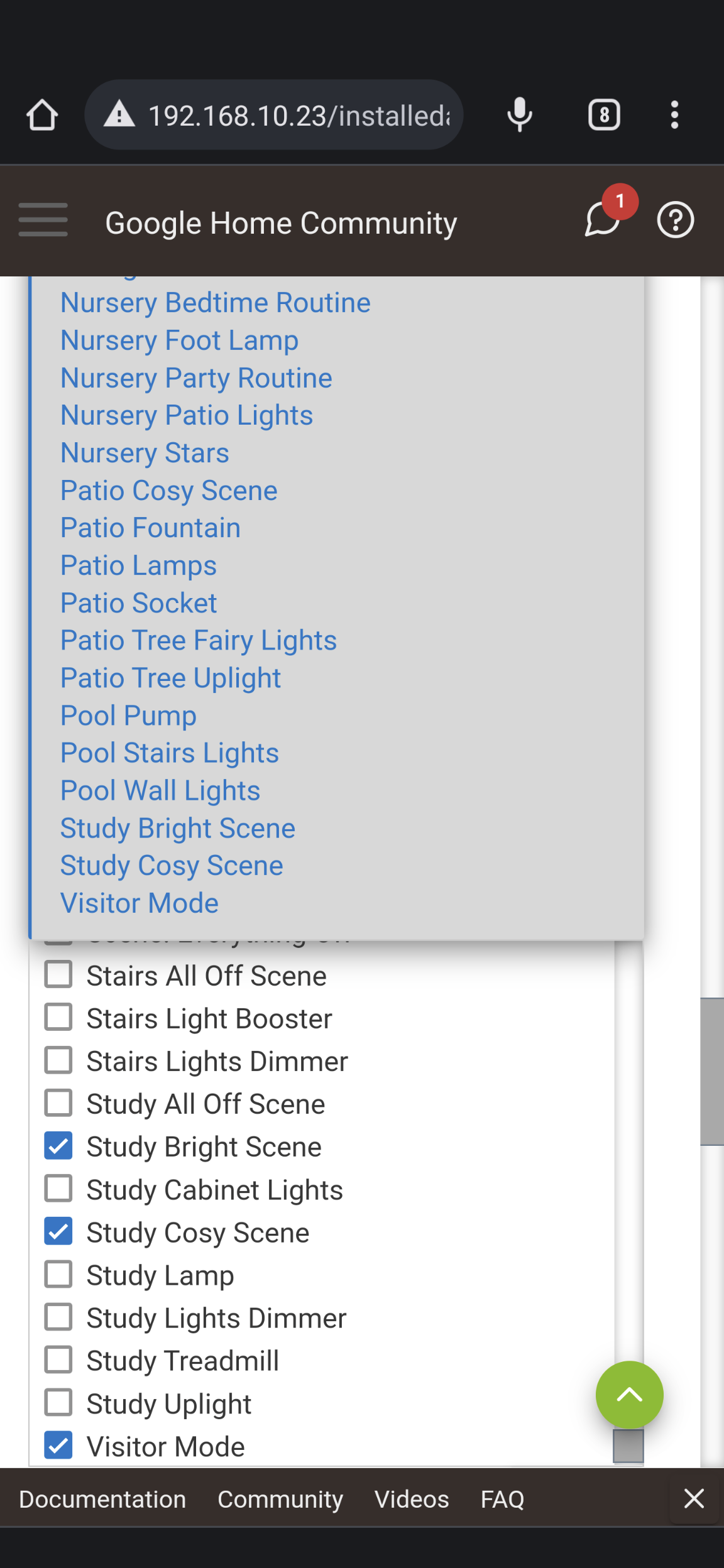Open the browser three-dot overflow menu

674,116
